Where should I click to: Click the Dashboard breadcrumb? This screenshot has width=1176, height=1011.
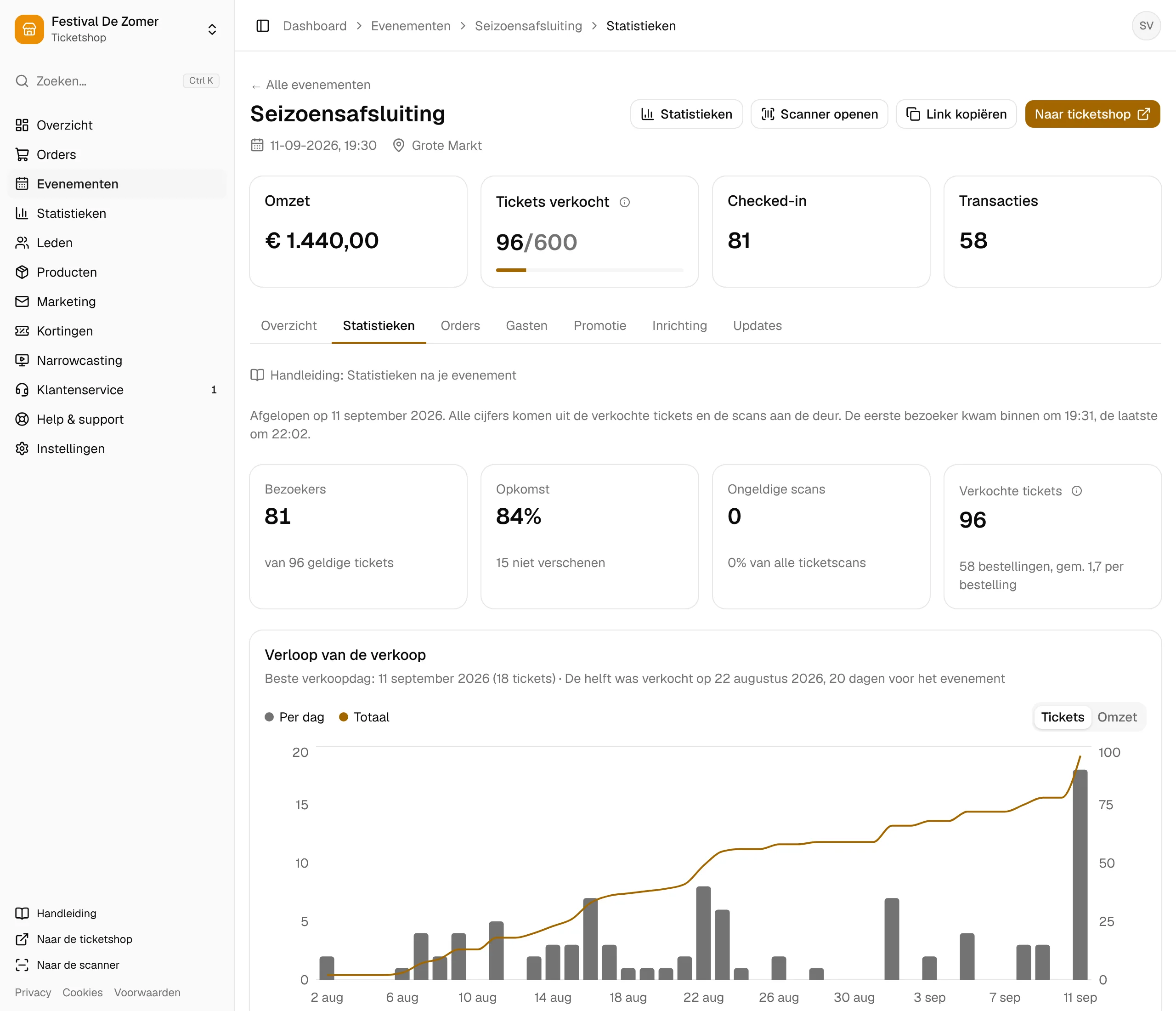(x=314, y=26)
